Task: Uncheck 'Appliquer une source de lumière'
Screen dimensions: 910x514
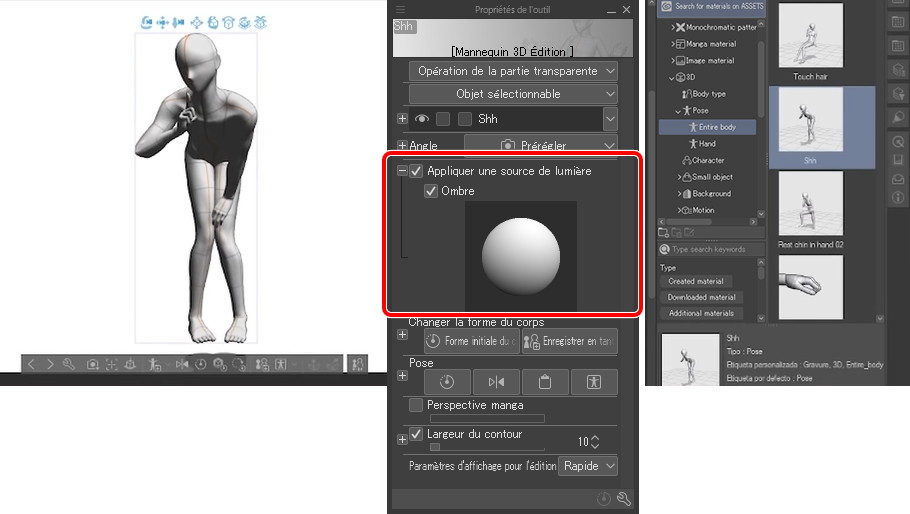Action: [417, 171]
